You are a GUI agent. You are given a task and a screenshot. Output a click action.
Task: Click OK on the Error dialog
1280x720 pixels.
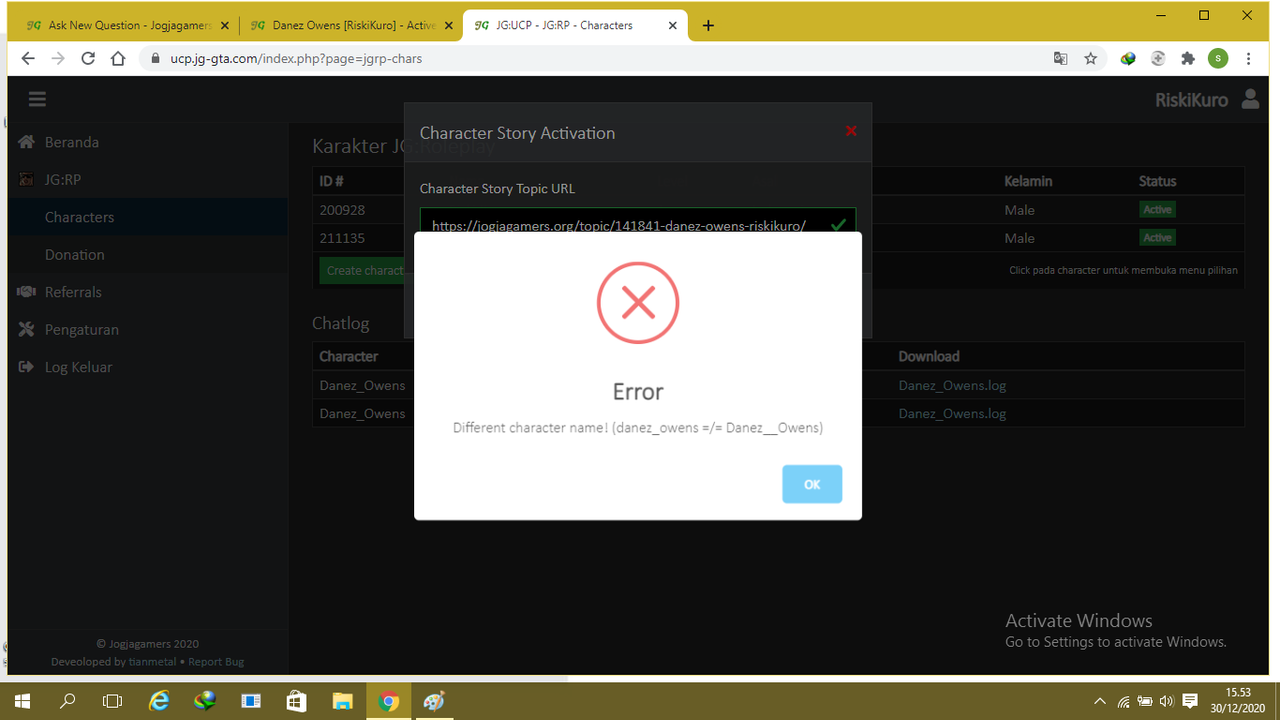[812, 484]
